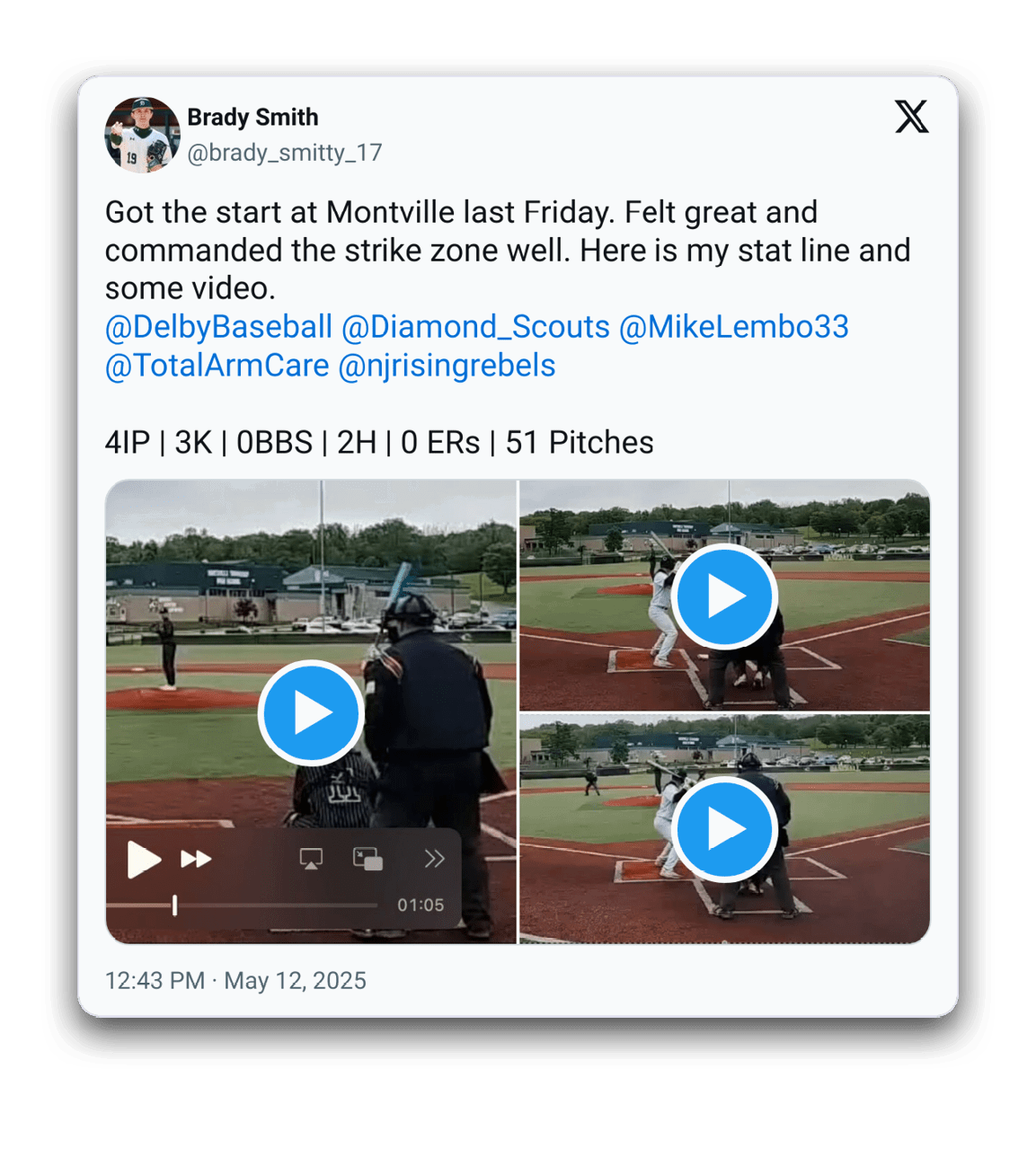Click the @brady_smitty_17 handle

pos(285,153)
